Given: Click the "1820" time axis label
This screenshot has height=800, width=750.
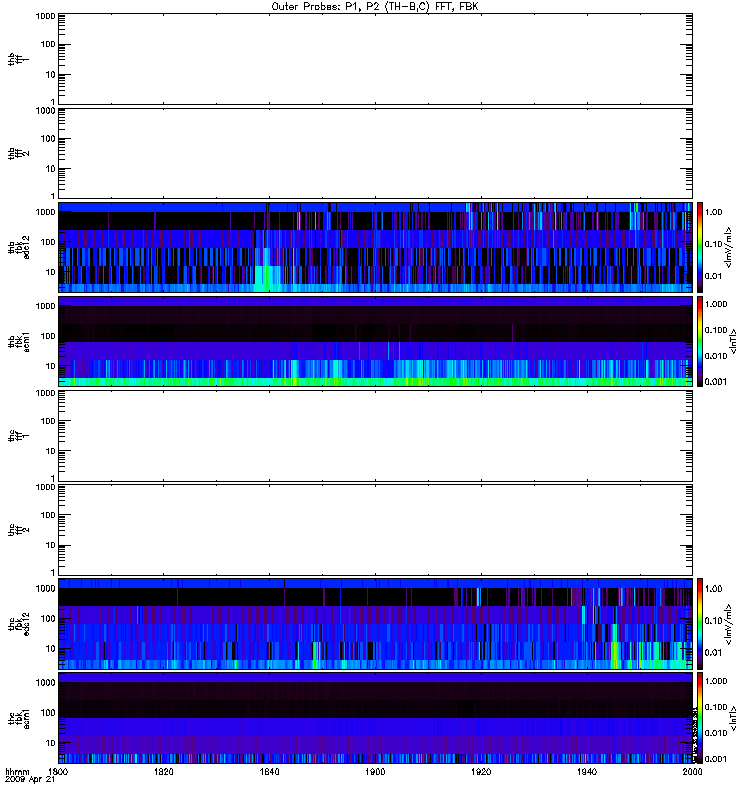Looking at the screenshot, I should [x=164, y=771].
